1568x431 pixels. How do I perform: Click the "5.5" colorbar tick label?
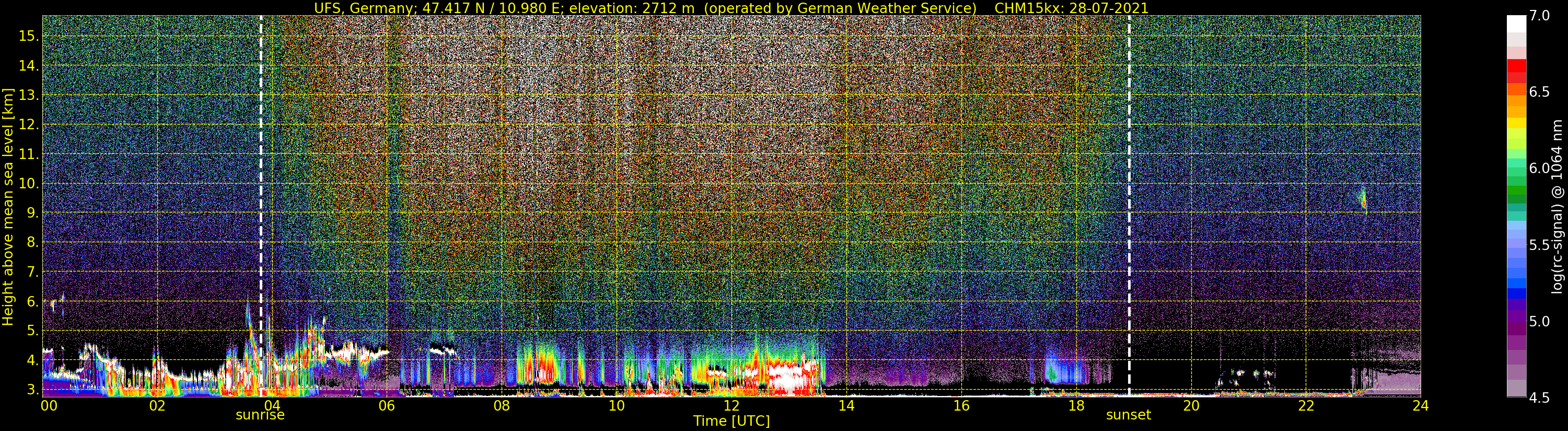point(1539,245)
